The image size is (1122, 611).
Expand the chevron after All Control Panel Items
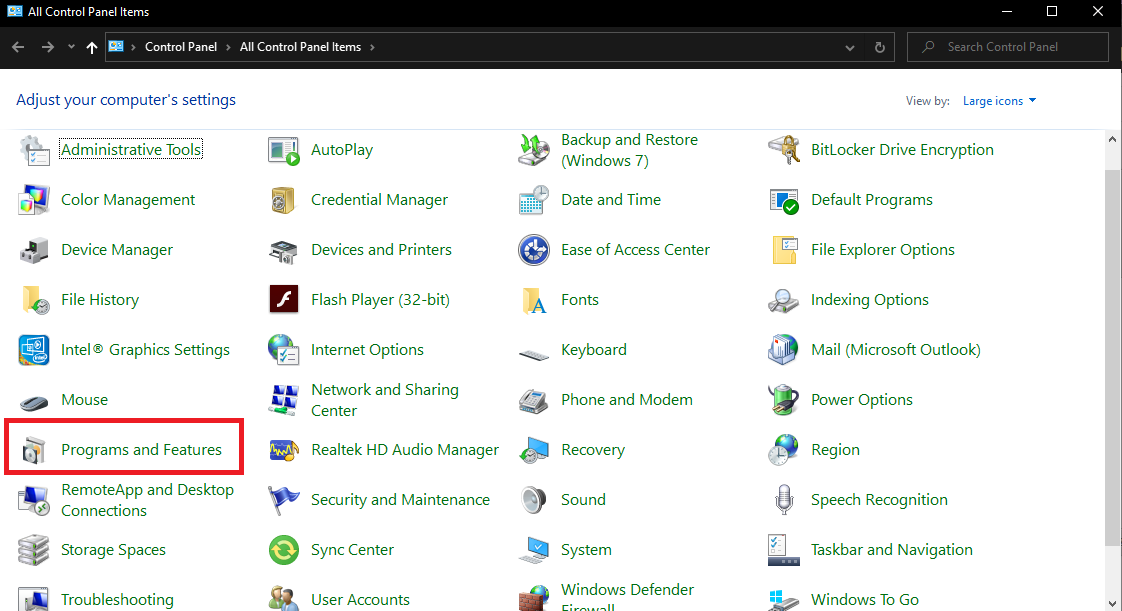point(373,47)
